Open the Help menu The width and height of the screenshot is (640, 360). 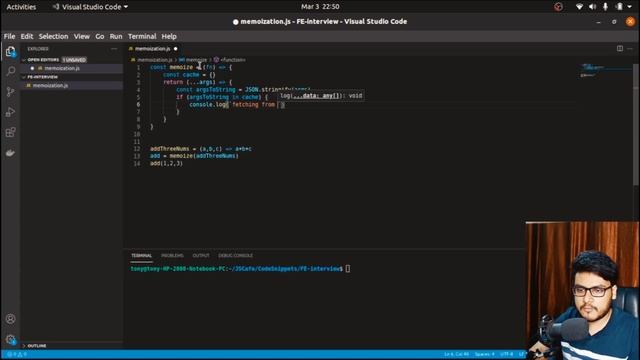pyautogui.click(x=169, y=36)
